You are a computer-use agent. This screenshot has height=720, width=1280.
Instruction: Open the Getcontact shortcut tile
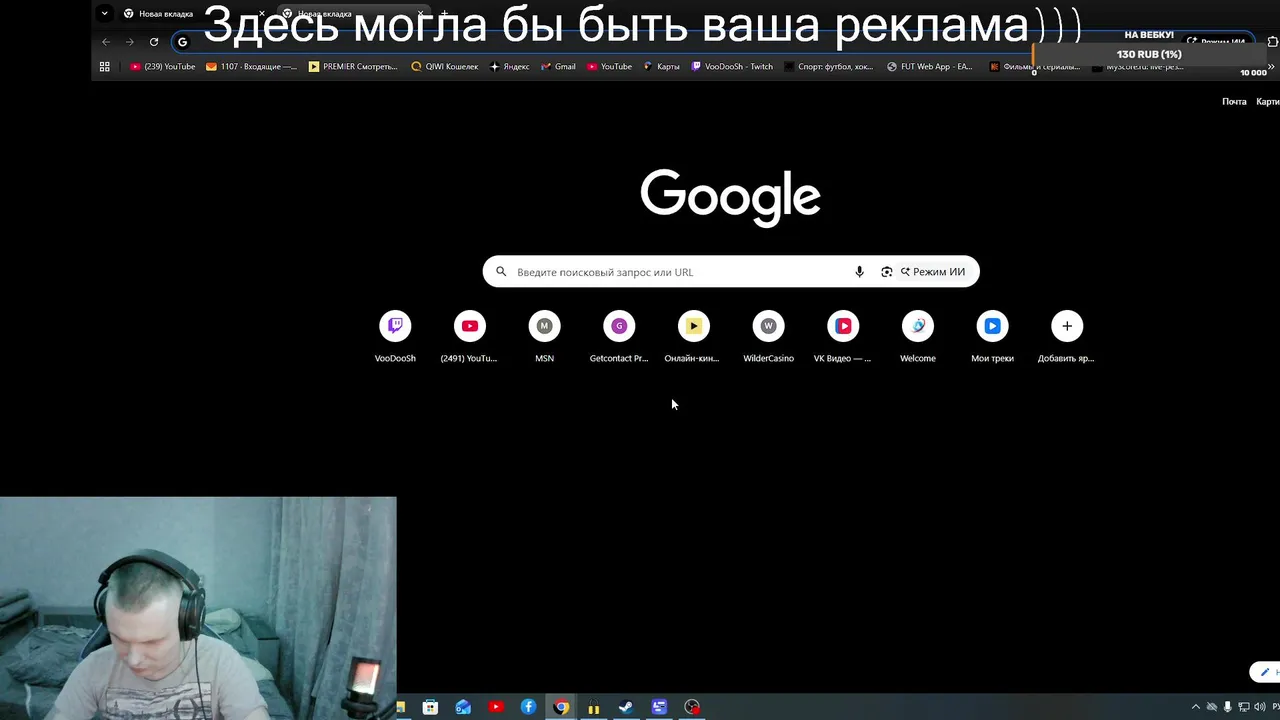click(619, 337)
